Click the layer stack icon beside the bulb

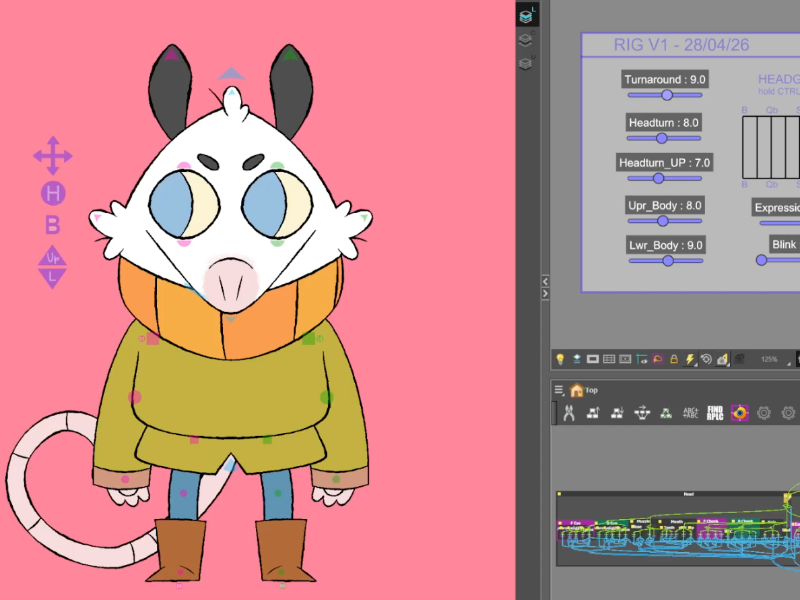pos(577,359)
